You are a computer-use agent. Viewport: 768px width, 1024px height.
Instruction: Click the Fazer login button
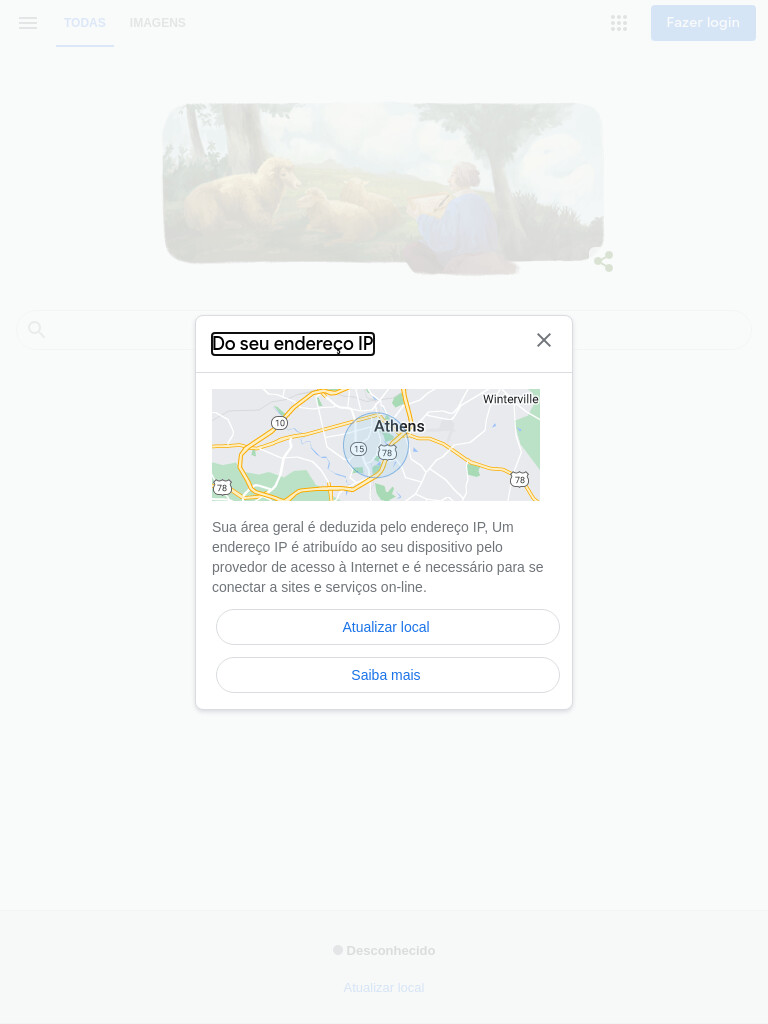coord(703,23)
